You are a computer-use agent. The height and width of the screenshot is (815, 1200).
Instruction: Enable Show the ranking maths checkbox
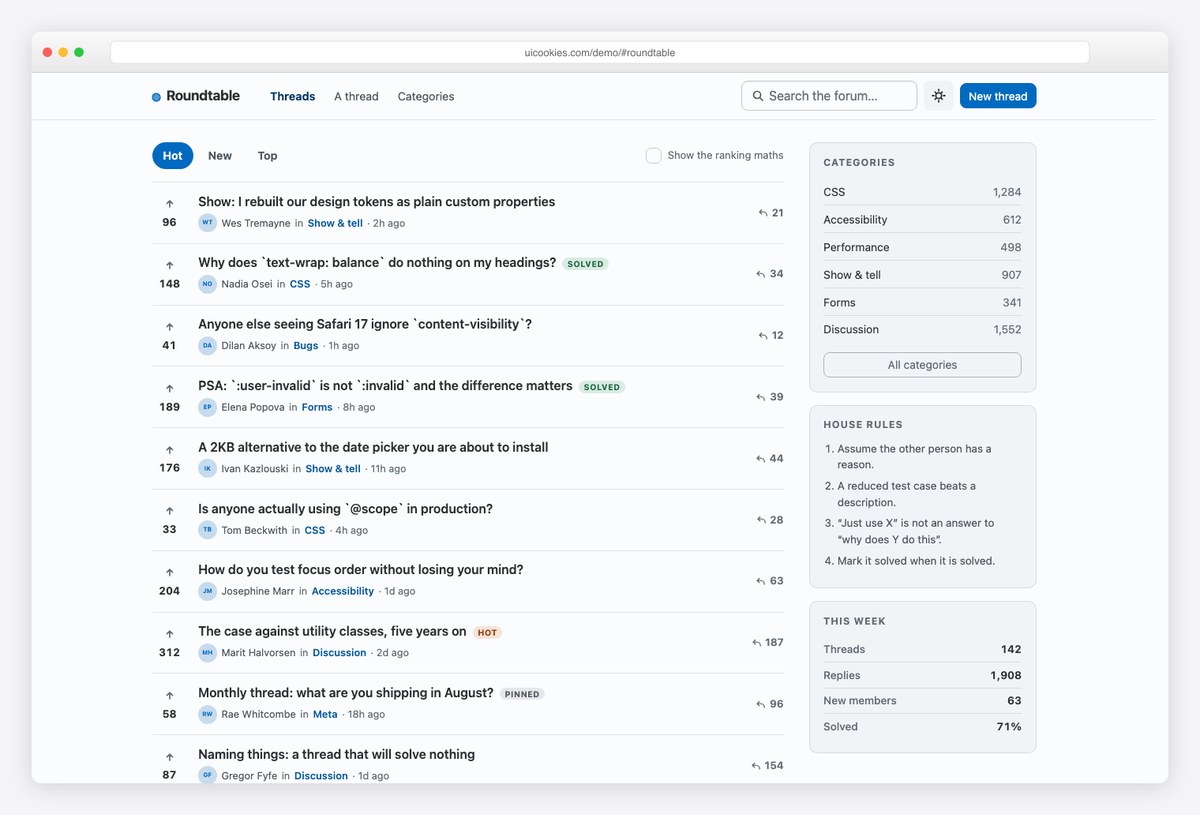653,155
